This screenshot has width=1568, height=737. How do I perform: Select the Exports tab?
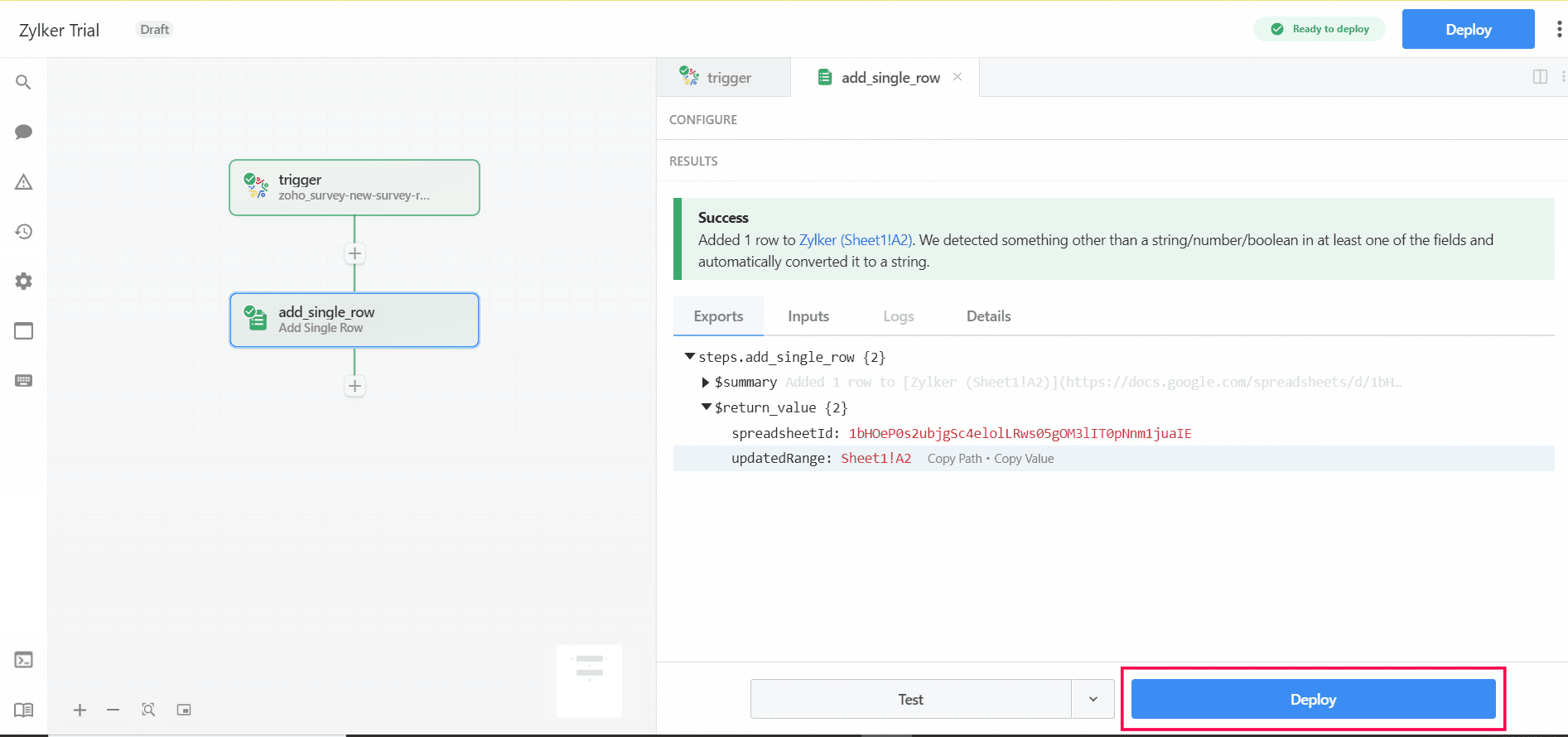(718, 316)
